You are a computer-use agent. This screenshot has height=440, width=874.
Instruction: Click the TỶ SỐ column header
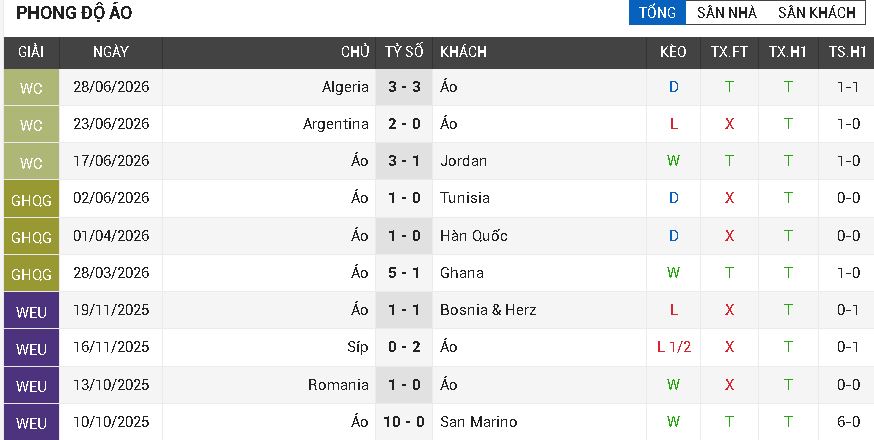click(x=404, y=52)
